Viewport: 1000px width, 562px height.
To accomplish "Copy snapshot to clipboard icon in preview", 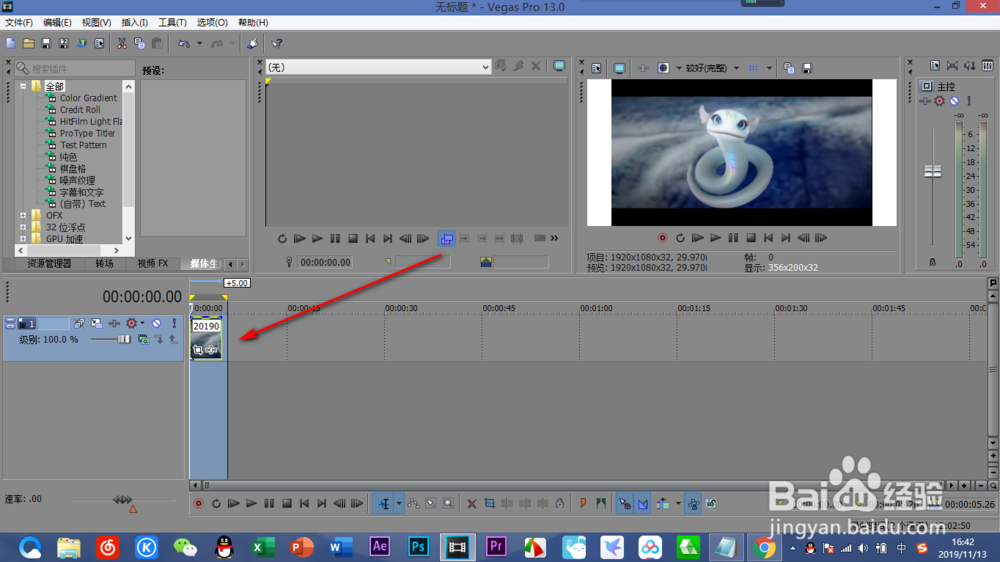I will [x=789, y=68].
